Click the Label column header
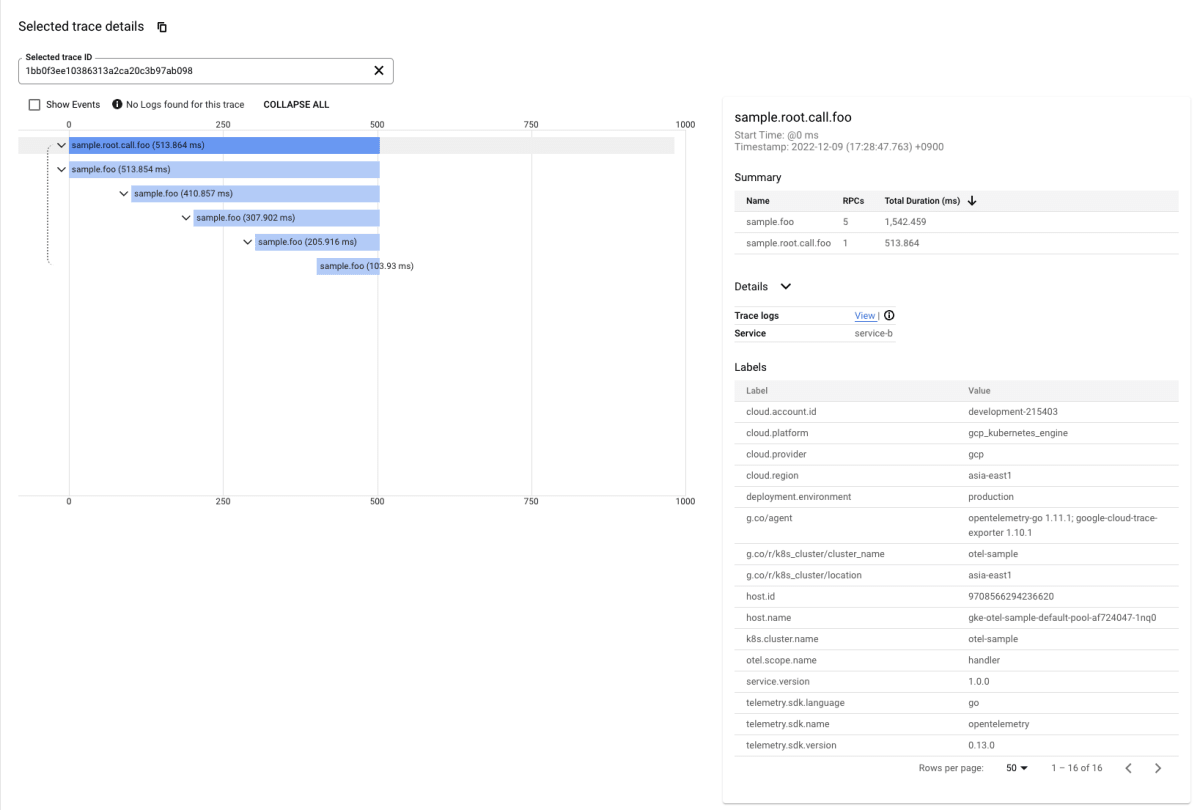 pos(757,390)
